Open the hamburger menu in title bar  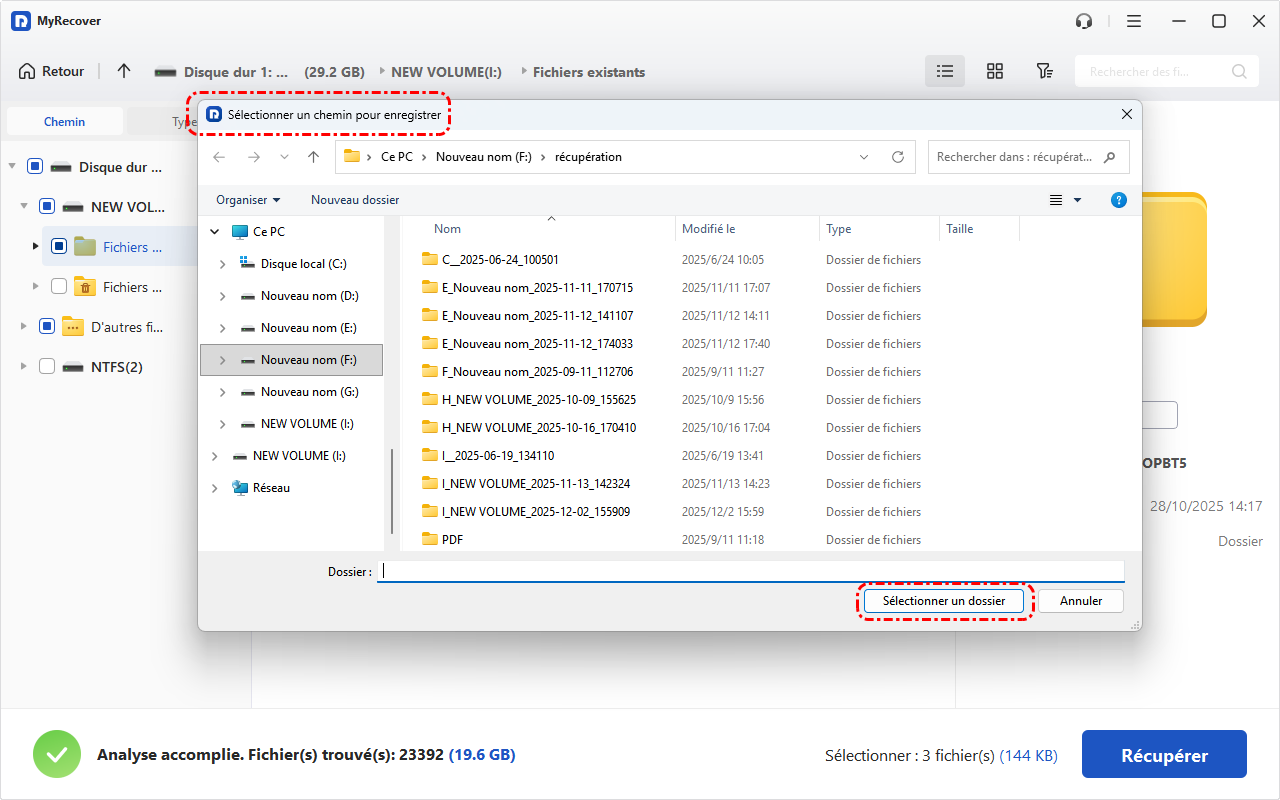tap(1134, 21)
